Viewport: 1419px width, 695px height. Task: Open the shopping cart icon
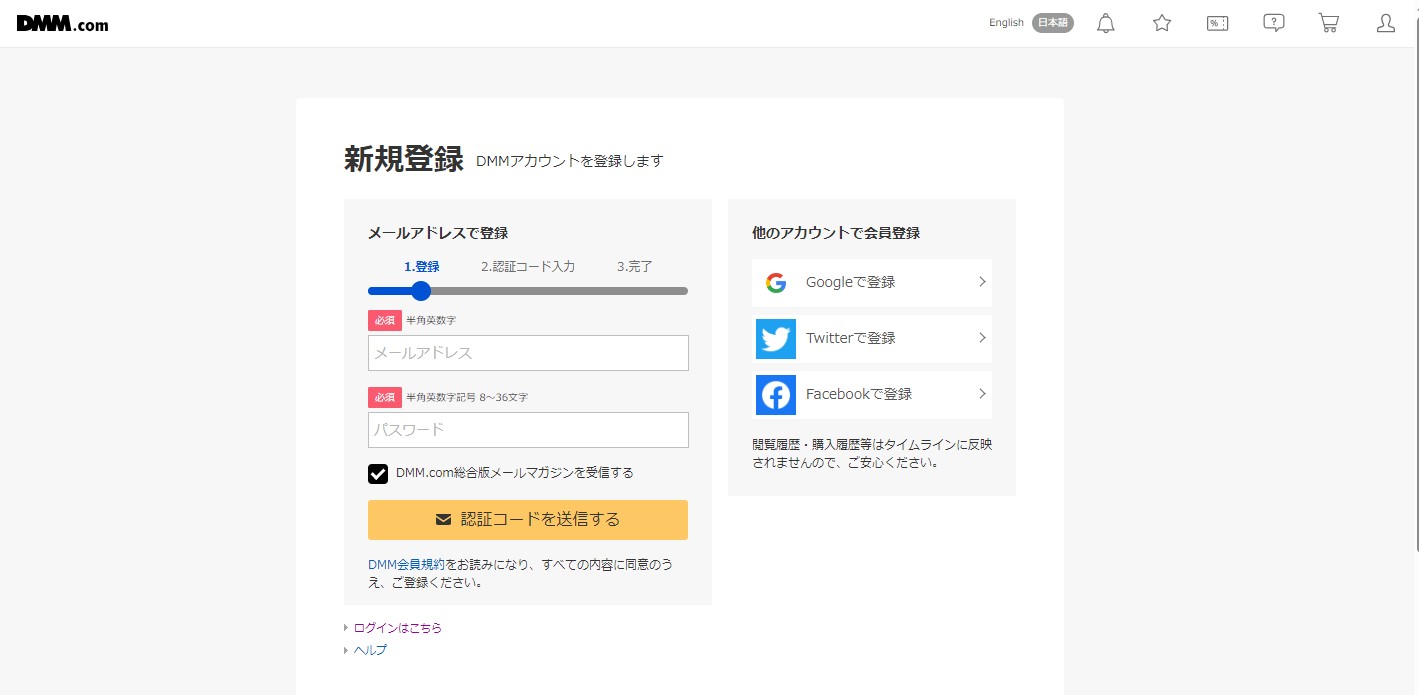[1329, 23]
